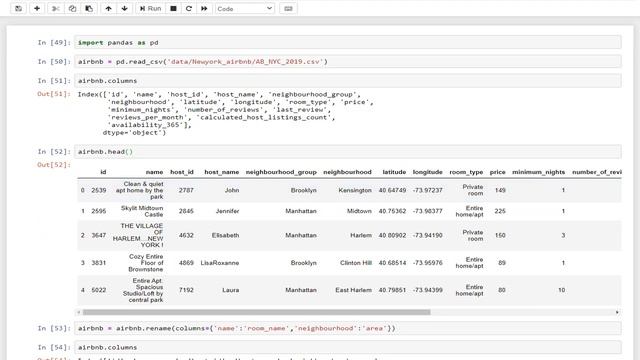The height and width of the screenshot is (360, 640).
Task: Click the host_id value '7192'
Action: pos(186,290)
